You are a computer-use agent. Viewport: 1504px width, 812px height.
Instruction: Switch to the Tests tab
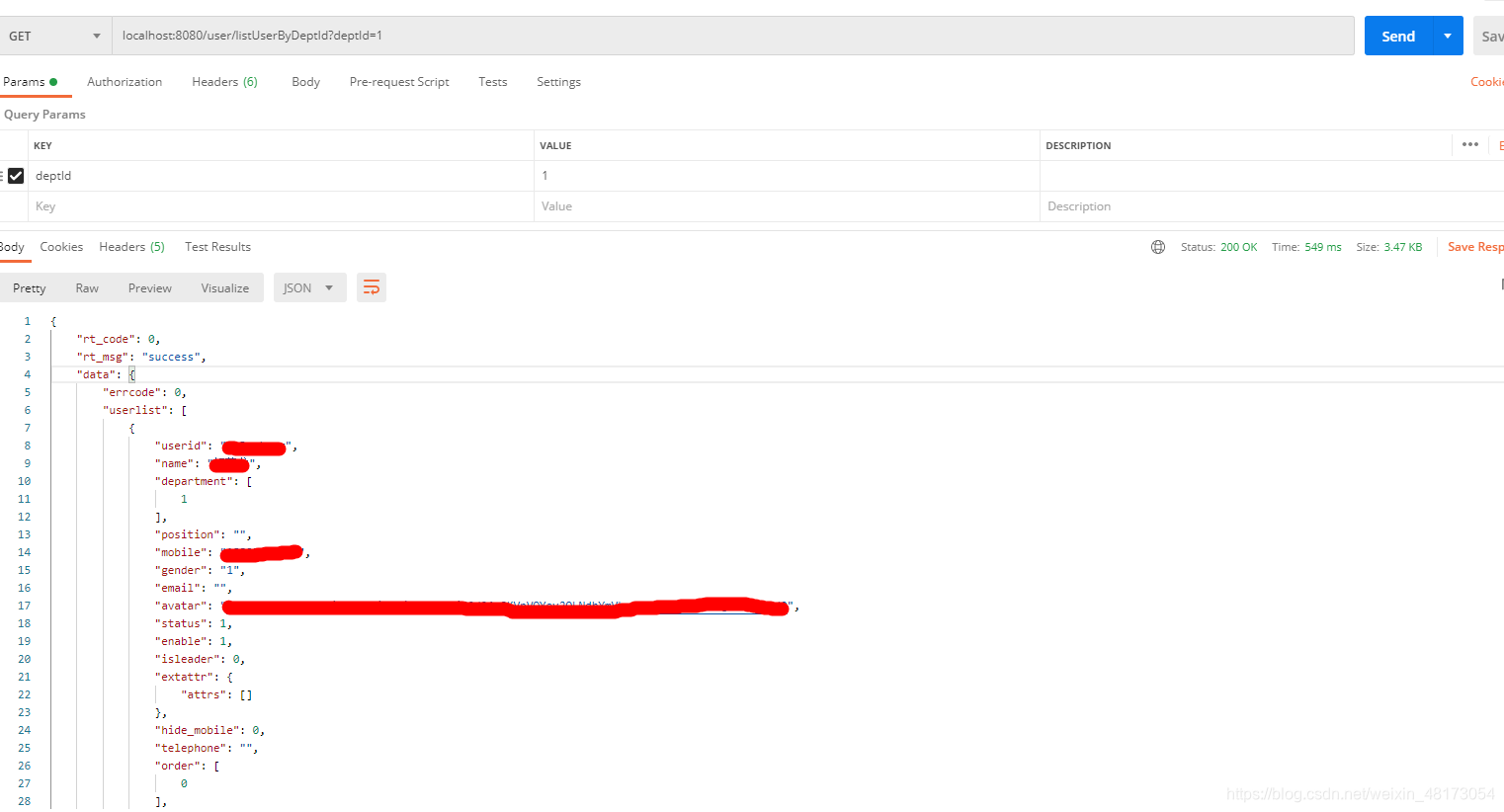492,82
